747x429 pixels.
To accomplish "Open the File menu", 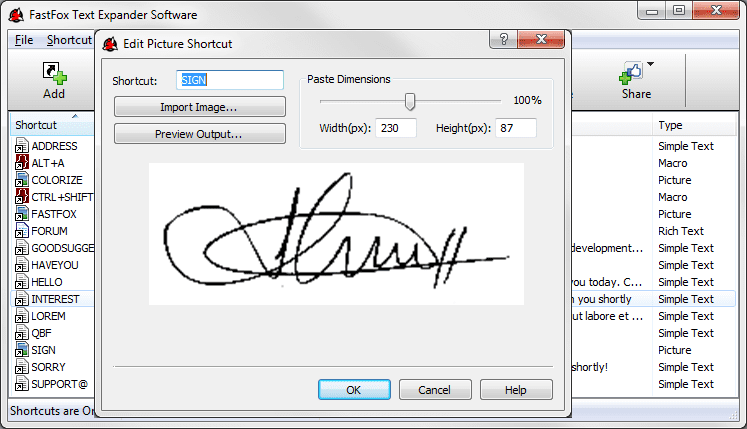I will click(25, 40).
